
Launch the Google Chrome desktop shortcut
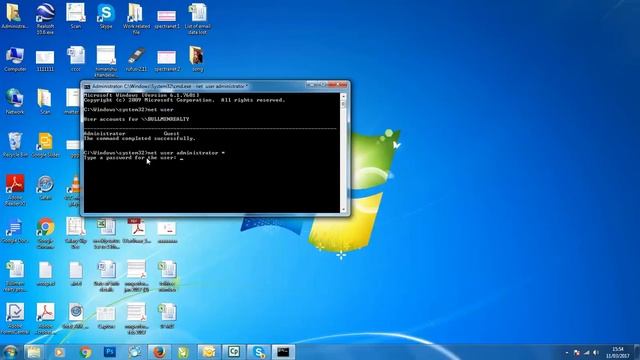coord(45,233)
